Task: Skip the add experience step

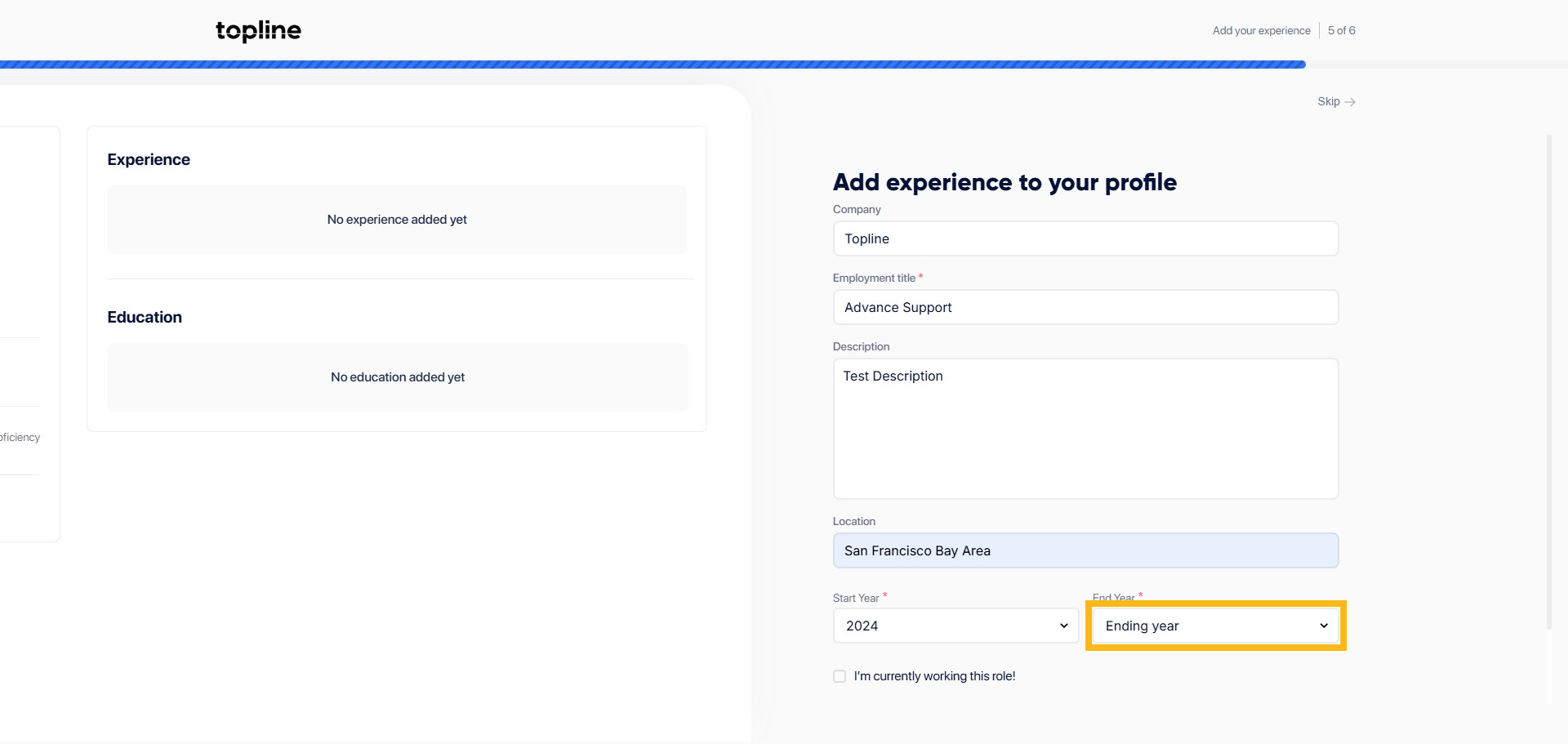Action: click(1329, 101)
